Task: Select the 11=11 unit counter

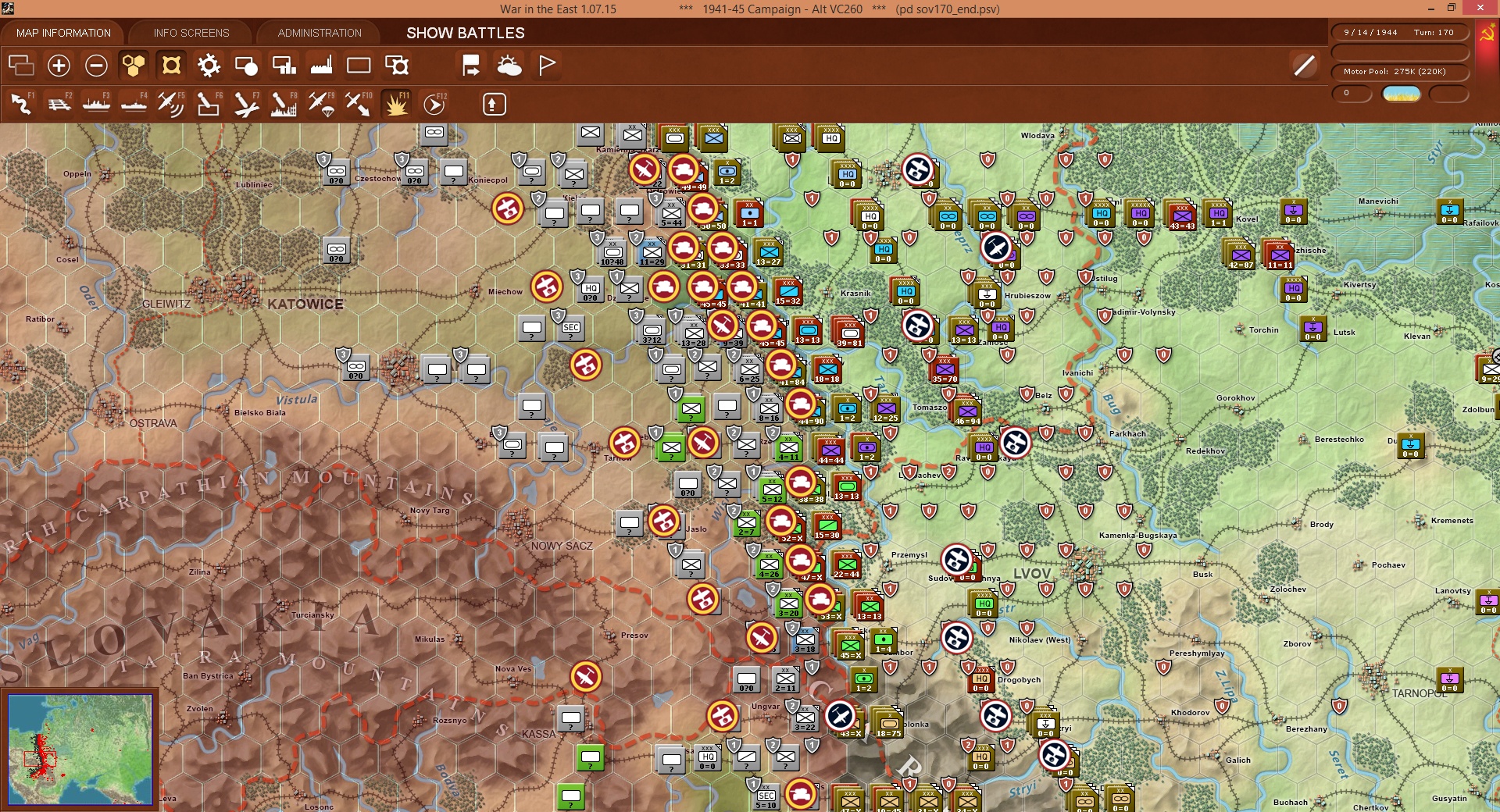Action: point(1280,254)
